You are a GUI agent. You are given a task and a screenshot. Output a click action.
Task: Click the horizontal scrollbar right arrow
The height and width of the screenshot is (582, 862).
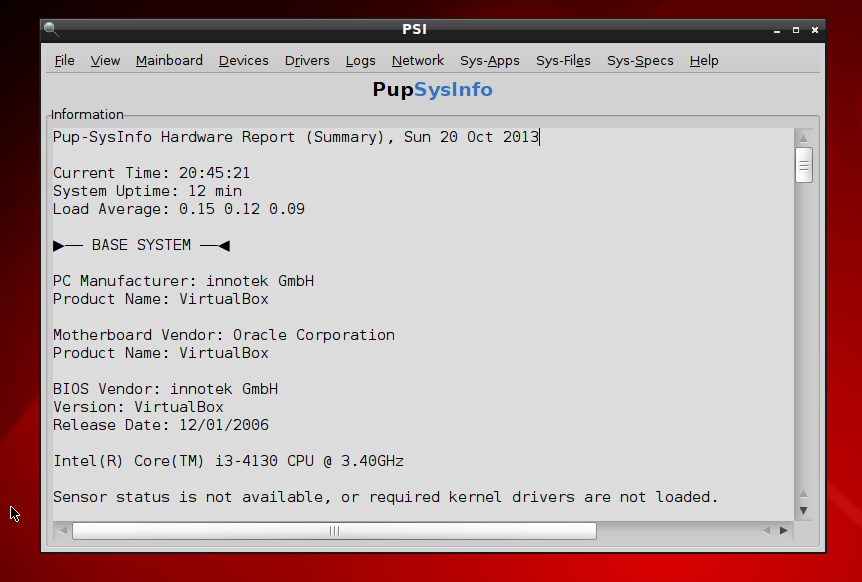(783, 530)
